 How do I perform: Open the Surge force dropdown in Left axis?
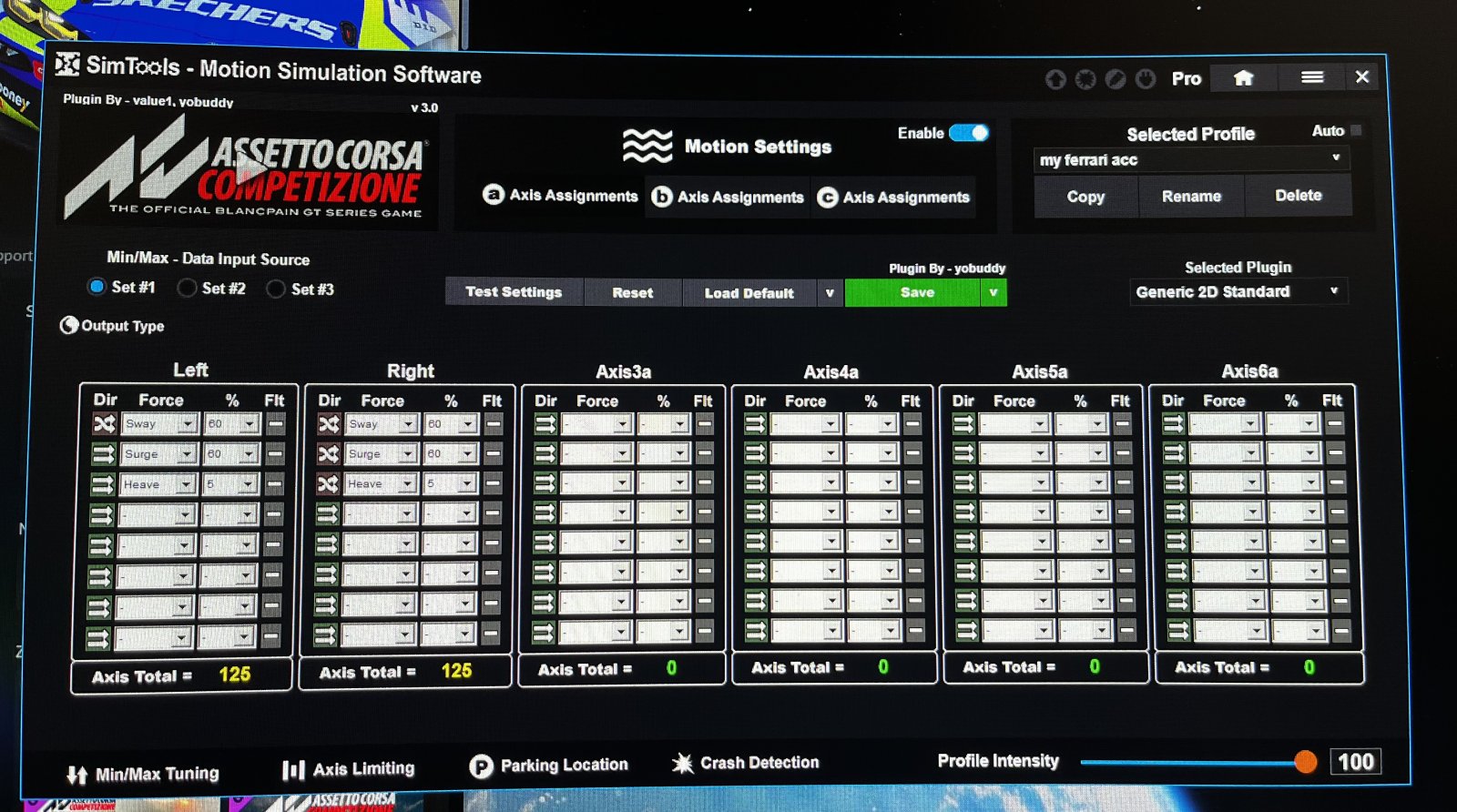point(158,453)
